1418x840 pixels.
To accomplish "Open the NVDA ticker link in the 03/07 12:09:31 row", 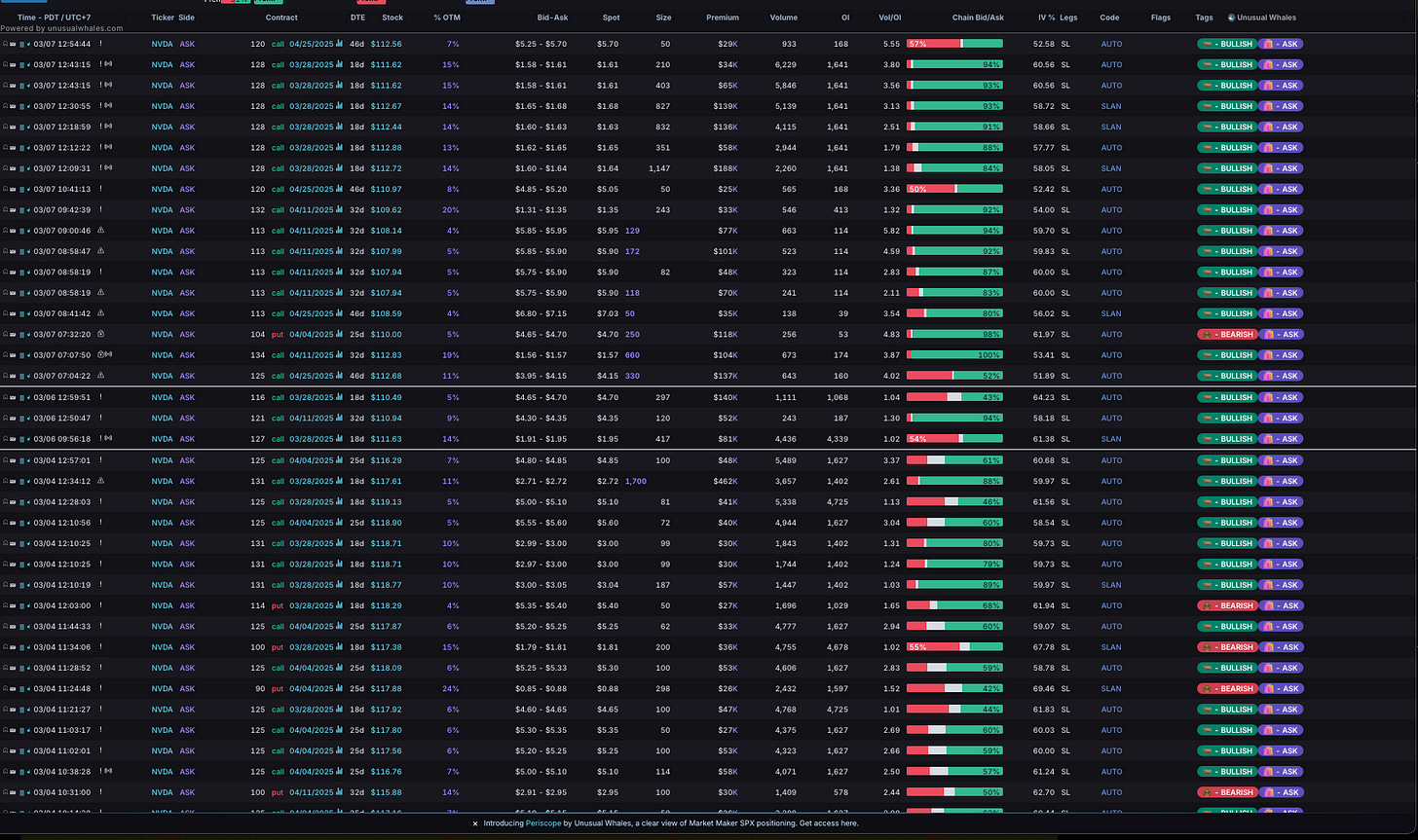I will tap(162, 168).
